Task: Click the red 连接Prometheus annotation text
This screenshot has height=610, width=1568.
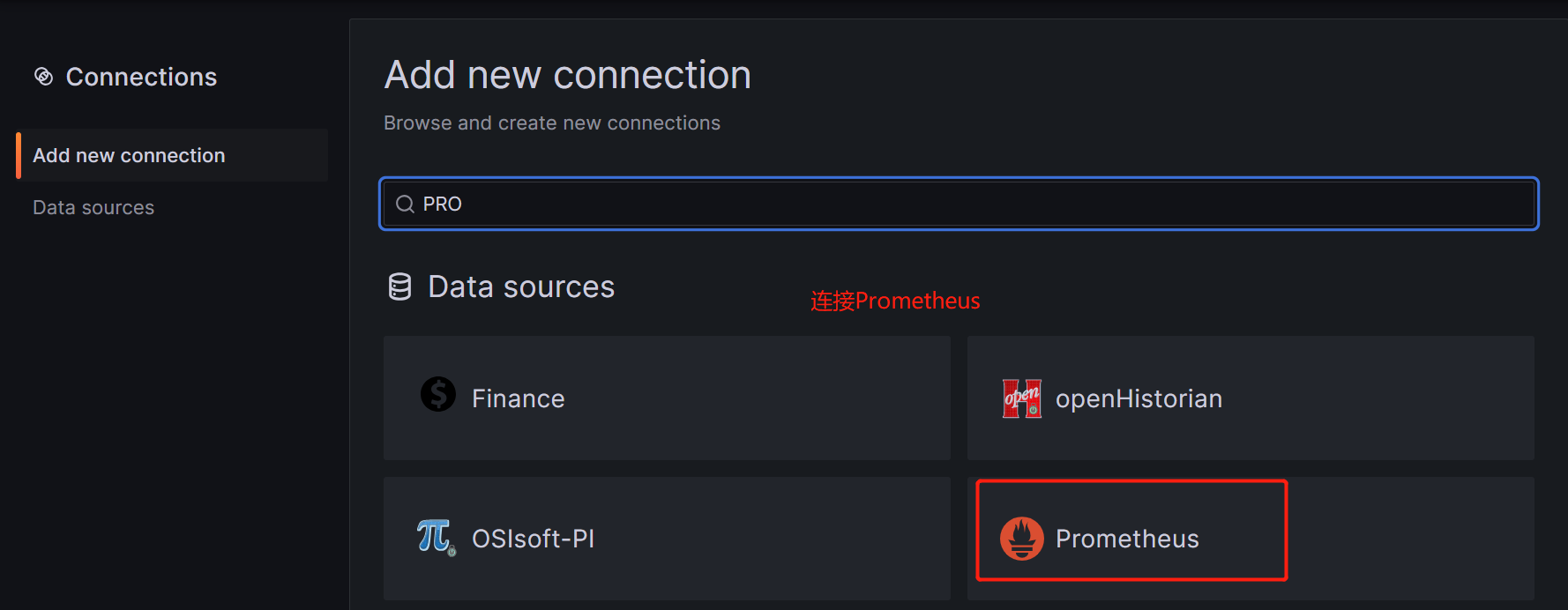Action: pyautogui.click(x=895, y=301)
